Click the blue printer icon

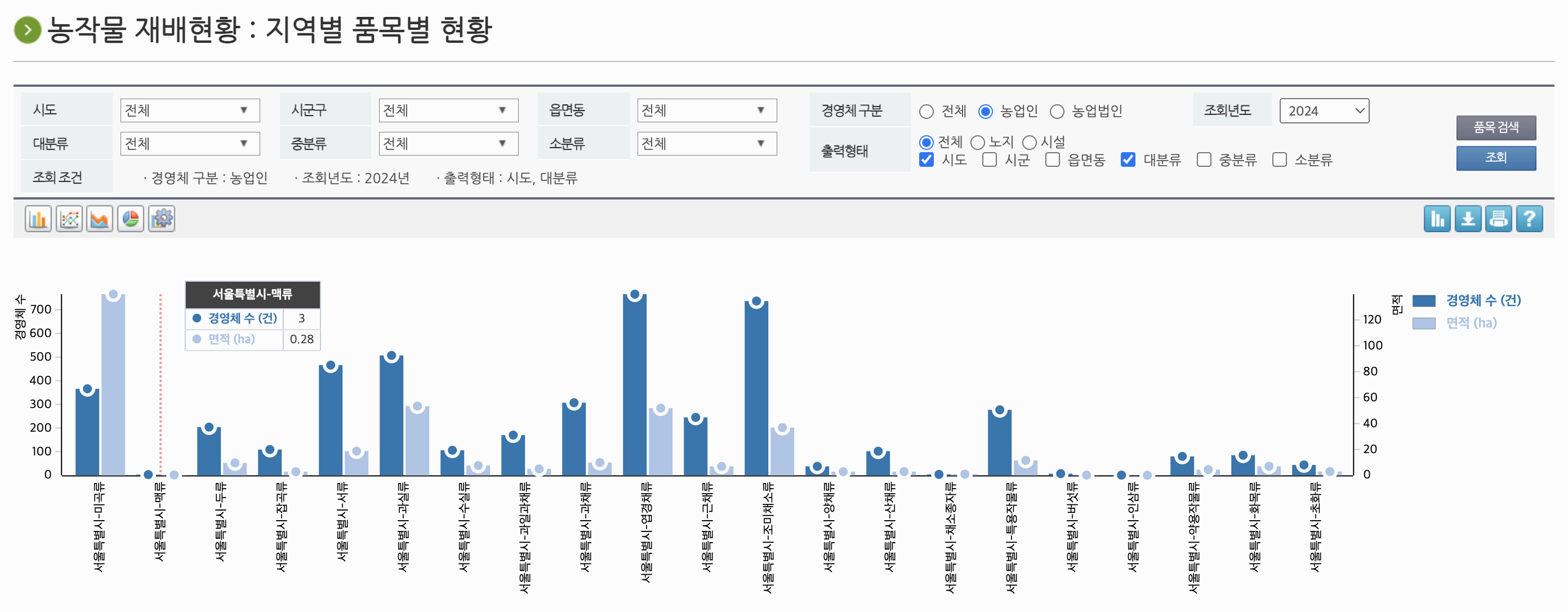pyautogui.click(x=1498, y=219)
